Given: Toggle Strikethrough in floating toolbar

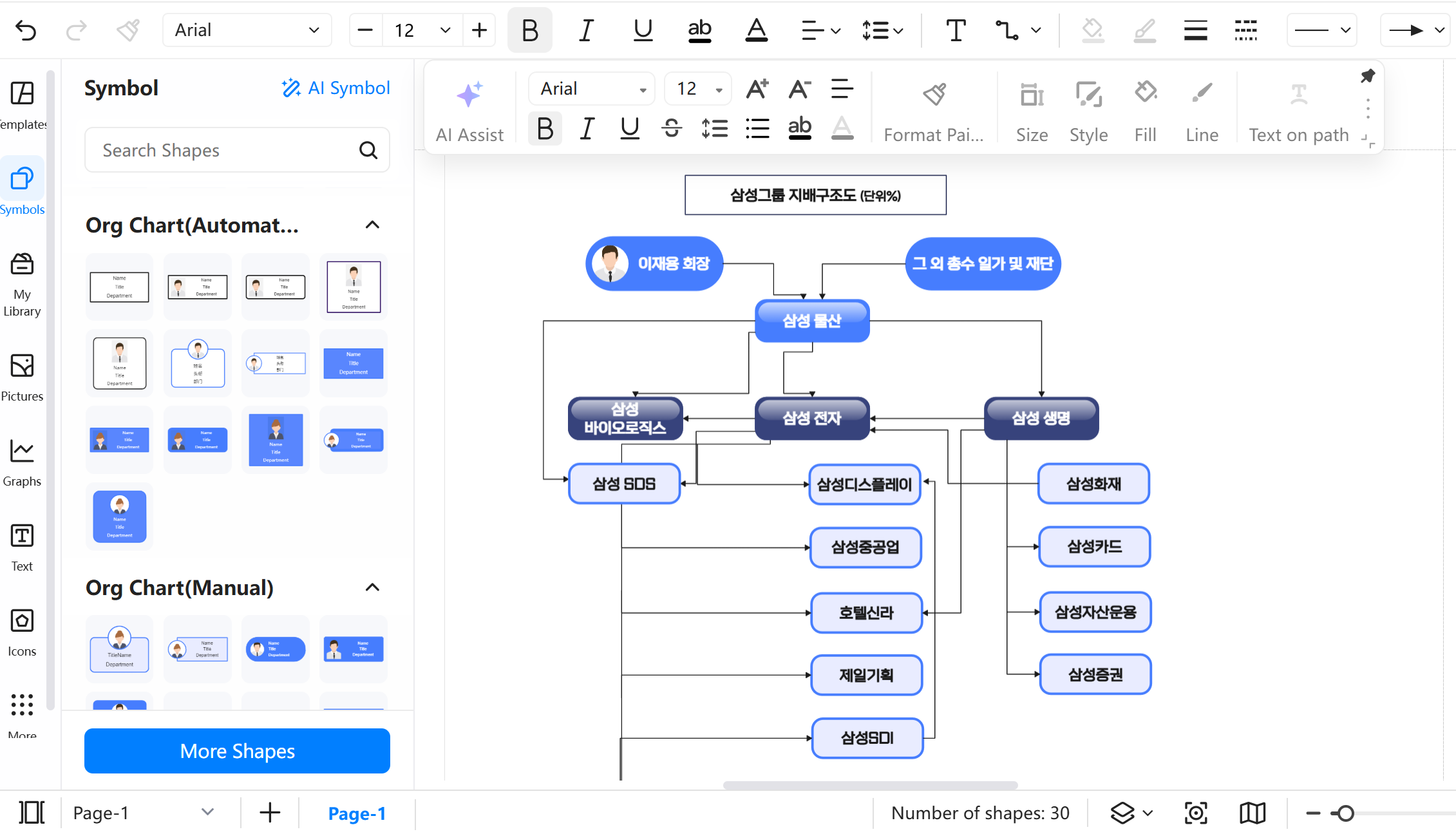Looking at the screenshot, I should (672, 129).
